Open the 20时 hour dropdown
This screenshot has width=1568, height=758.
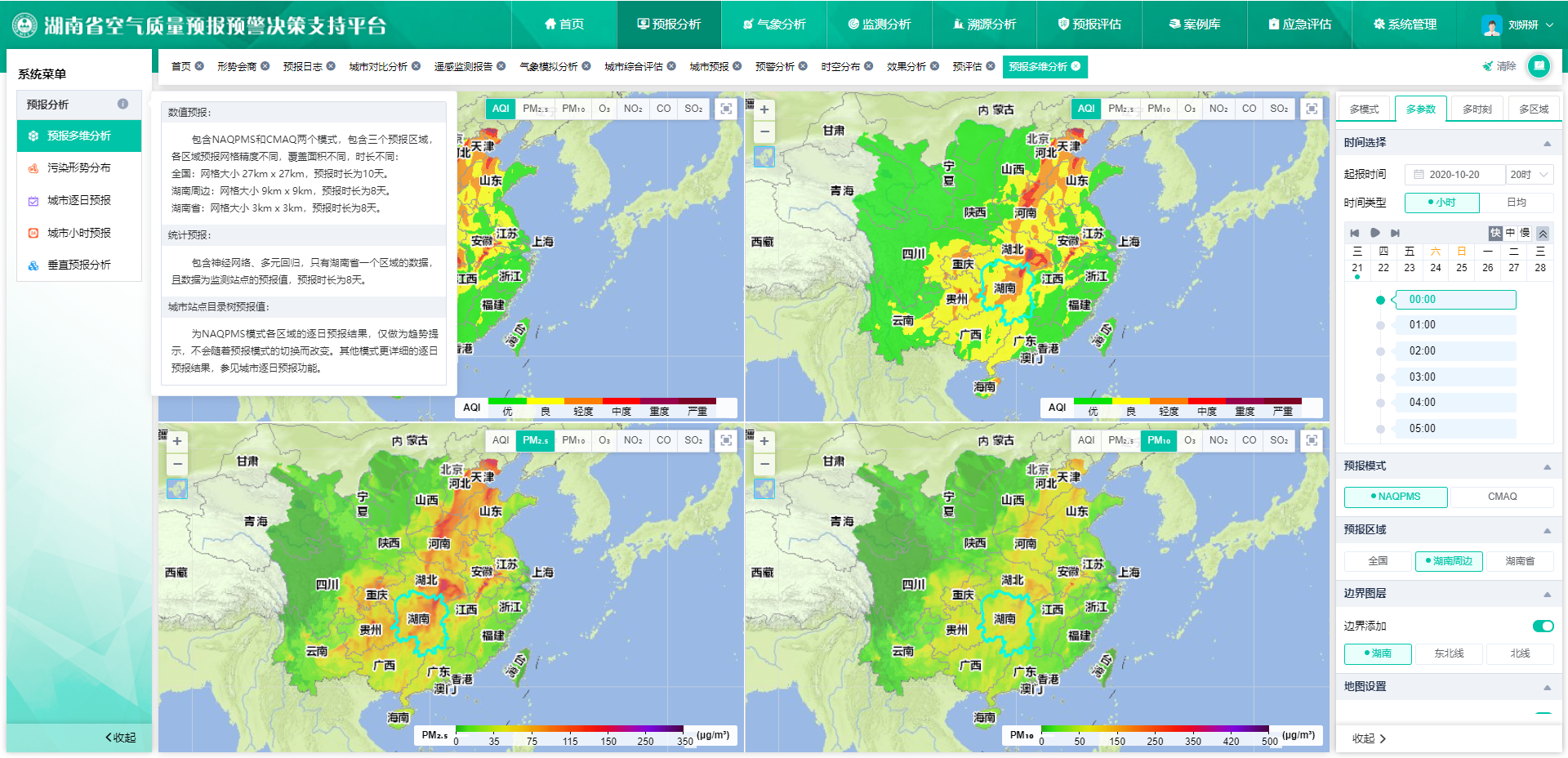coord(1529,174)
